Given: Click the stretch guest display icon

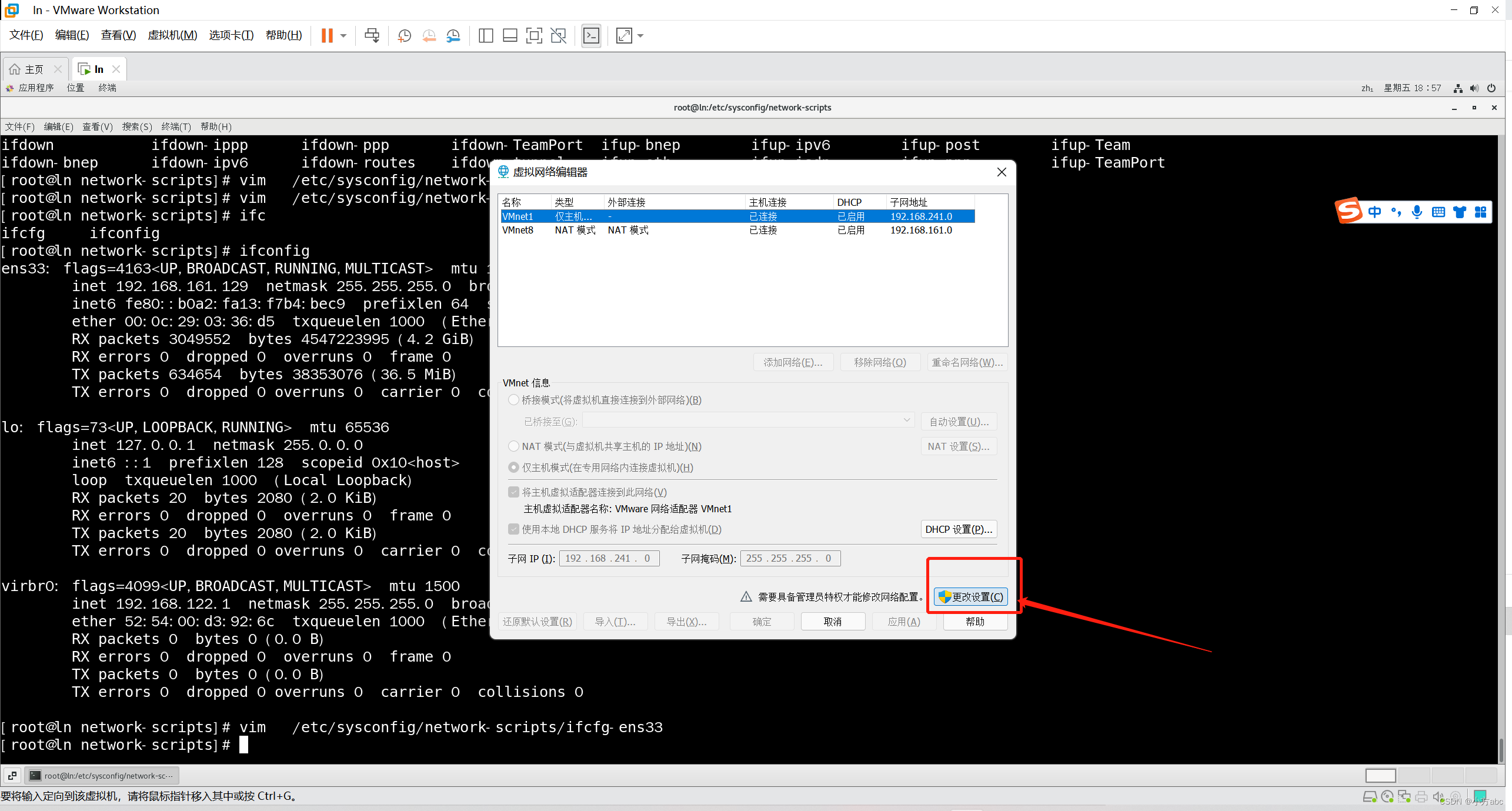Looking at the screenshot, I should [624, 36].
